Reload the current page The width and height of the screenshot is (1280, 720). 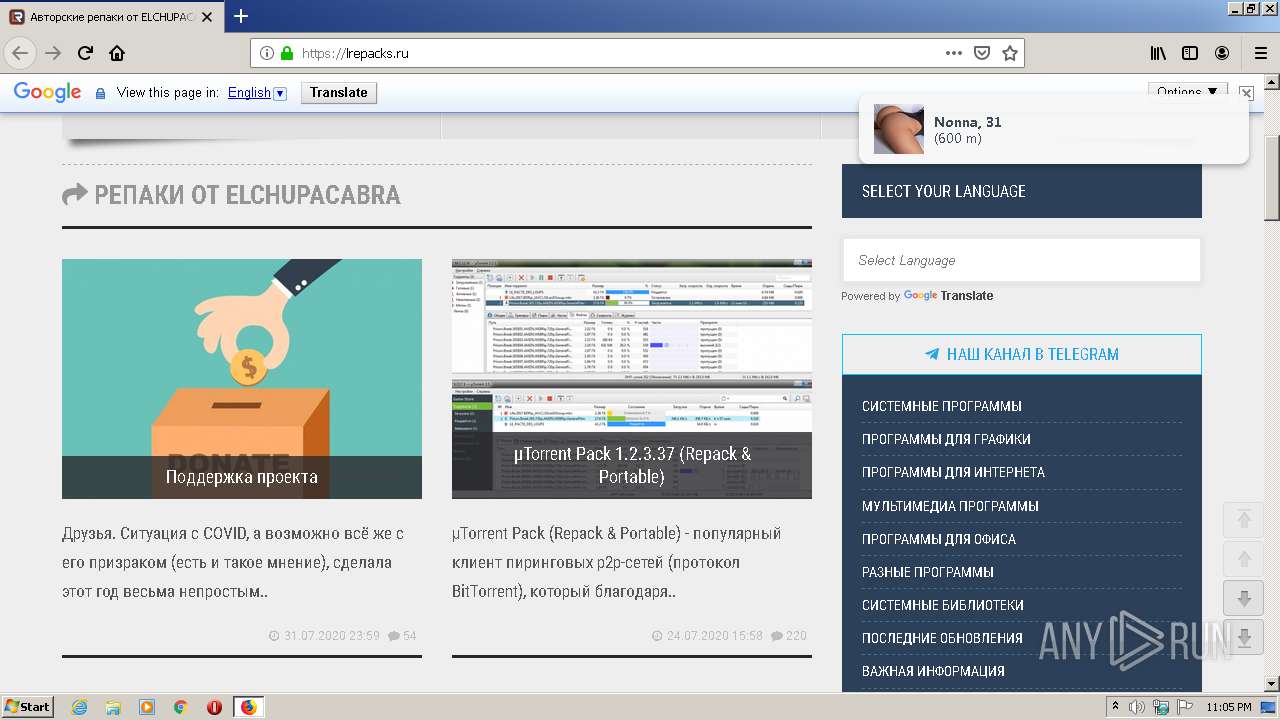85,53
